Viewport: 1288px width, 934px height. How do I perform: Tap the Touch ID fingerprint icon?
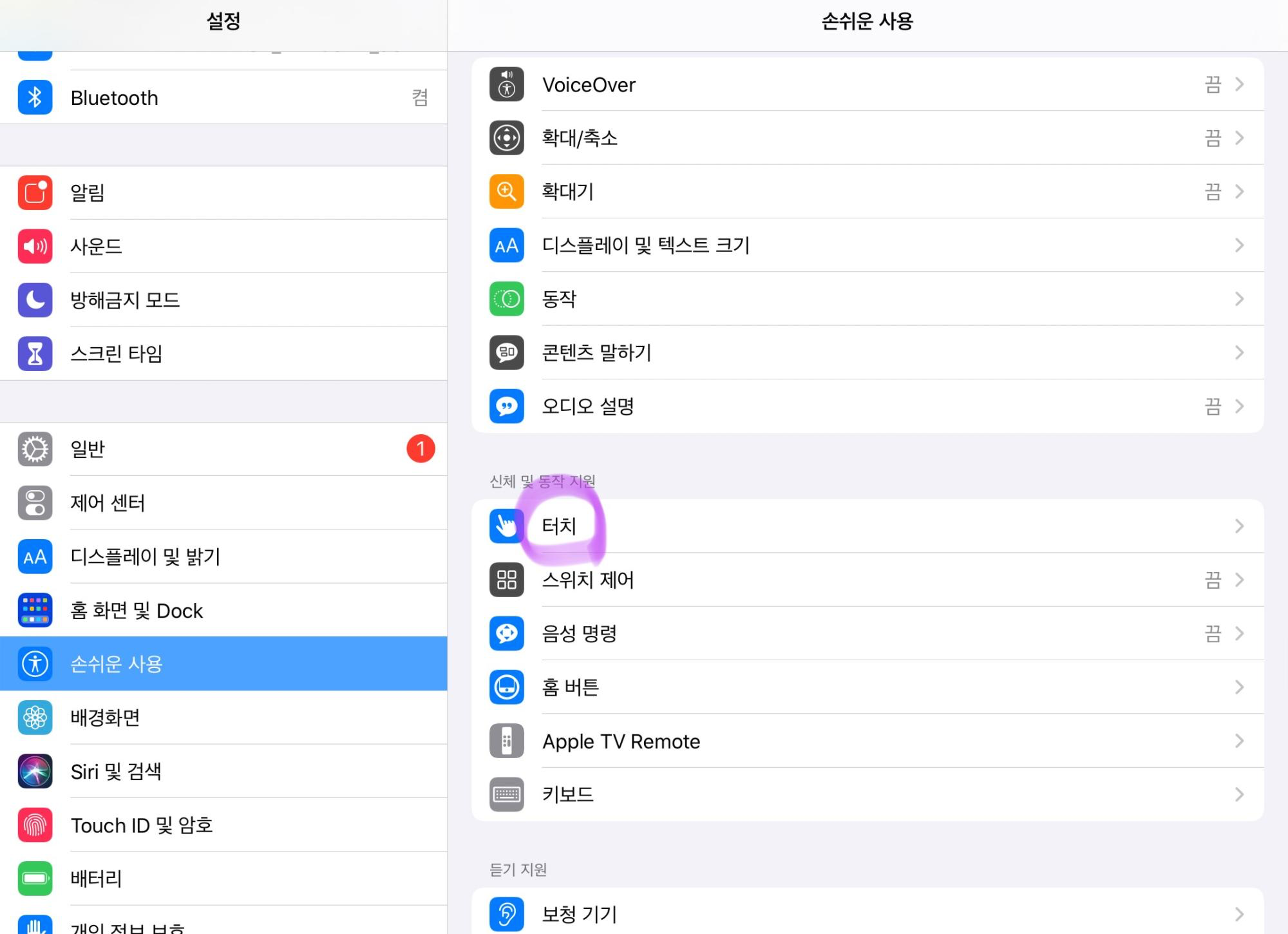(x=35, y=825)
